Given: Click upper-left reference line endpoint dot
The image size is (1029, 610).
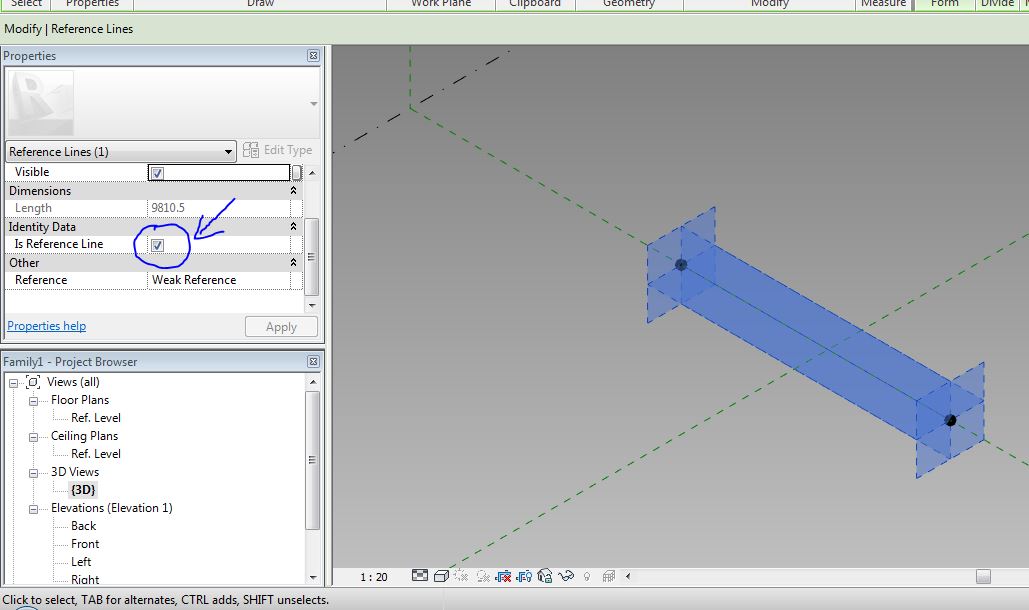Looking at the screenshot, I should click(681, 265).
